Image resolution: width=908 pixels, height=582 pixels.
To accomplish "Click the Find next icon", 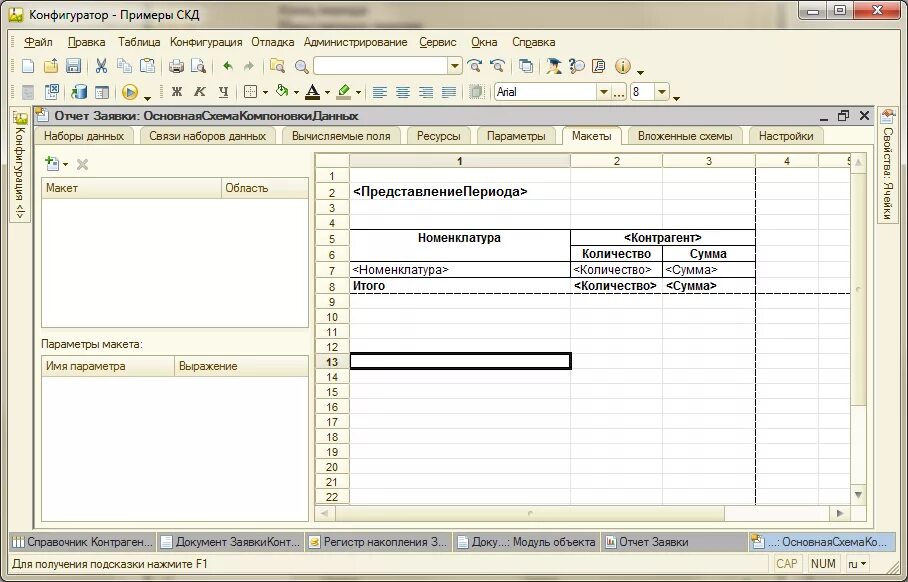I will (x=475, y=66).
